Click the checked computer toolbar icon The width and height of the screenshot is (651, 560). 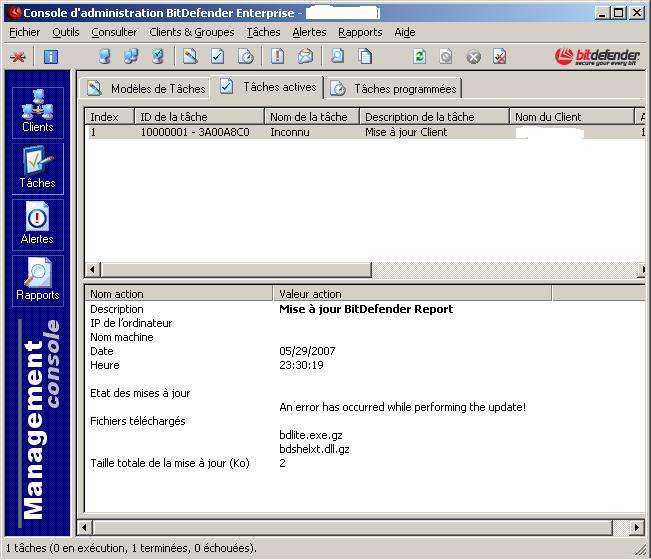click(x=158, y=56)
